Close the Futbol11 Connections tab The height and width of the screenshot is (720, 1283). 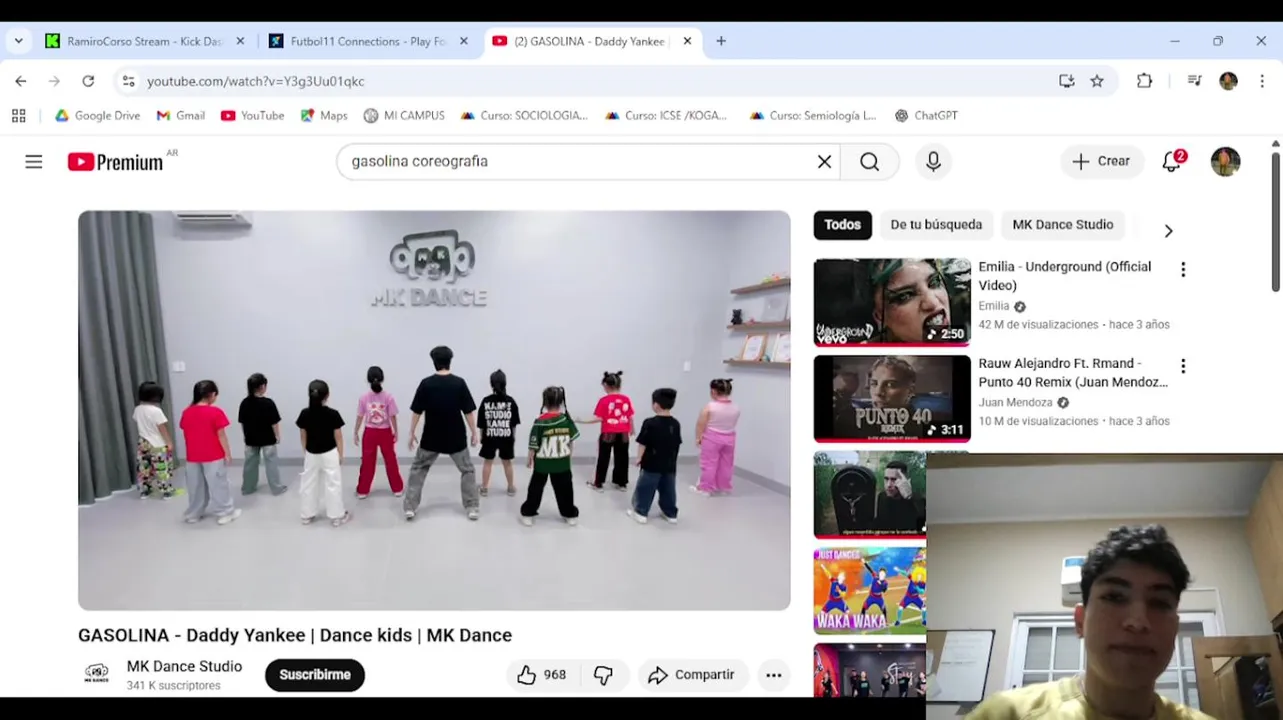point(463,41)
